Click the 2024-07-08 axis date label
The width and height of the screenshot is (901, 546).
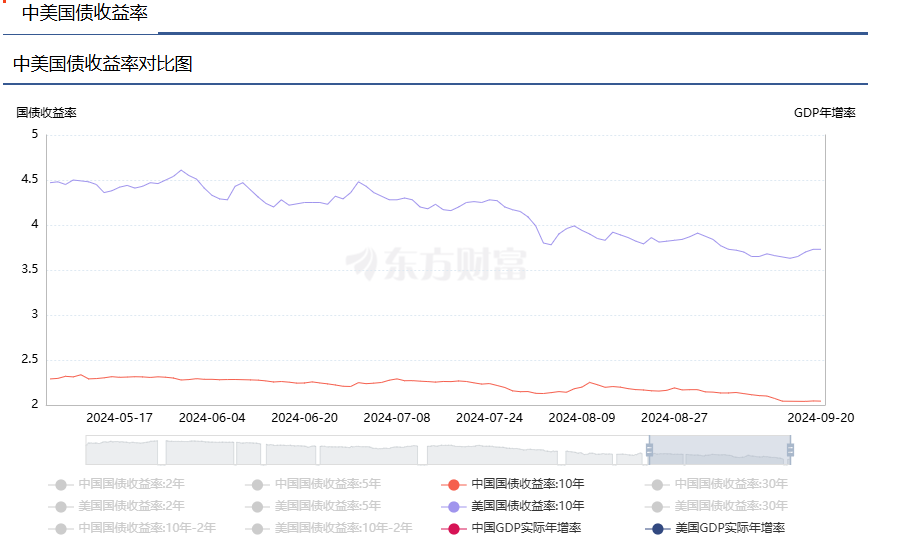[397, 418]
